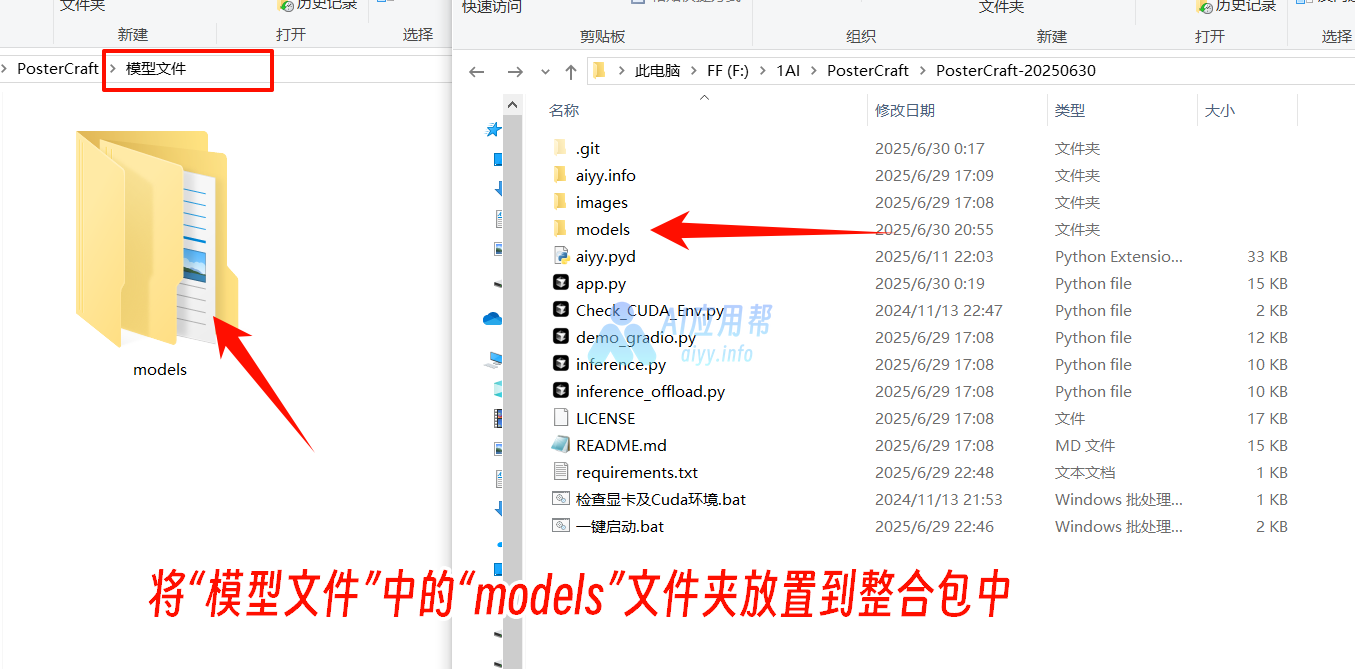Screen dimensions: 1355x669
Task: Click type Python Extensio... for aiyy.pyd
Action: (x=1119, y=256)
